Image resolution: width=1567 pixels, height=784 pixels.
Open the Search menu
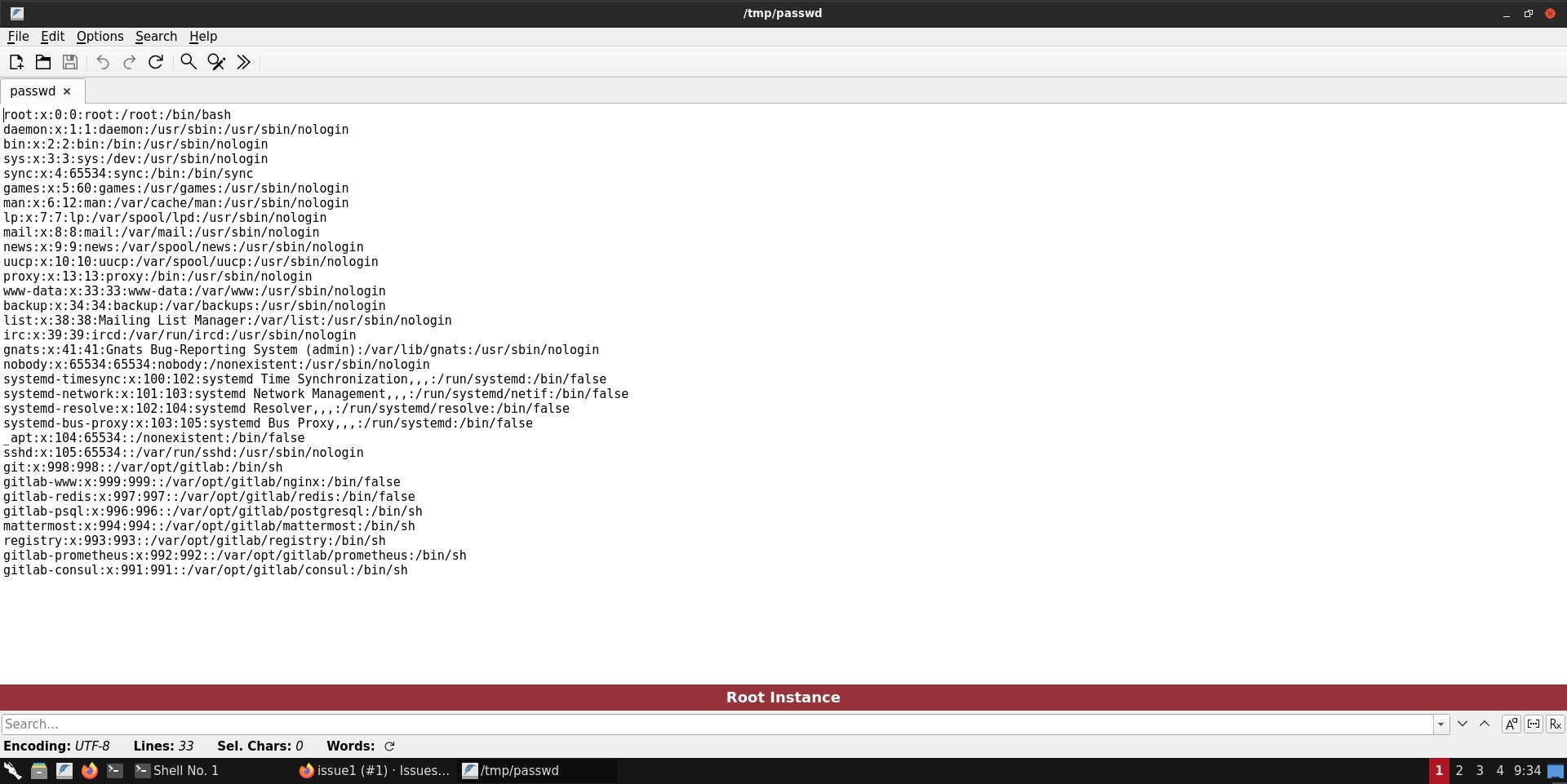[x=156, y=36]
